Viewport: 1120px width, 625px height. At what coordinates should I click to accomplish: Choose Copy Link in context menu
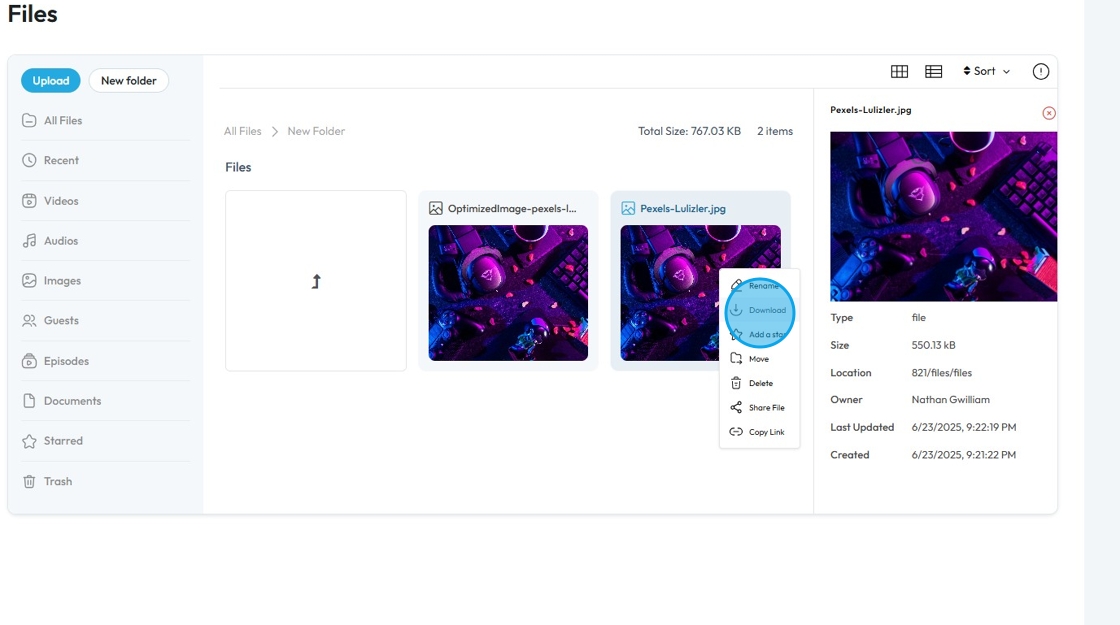759,432
